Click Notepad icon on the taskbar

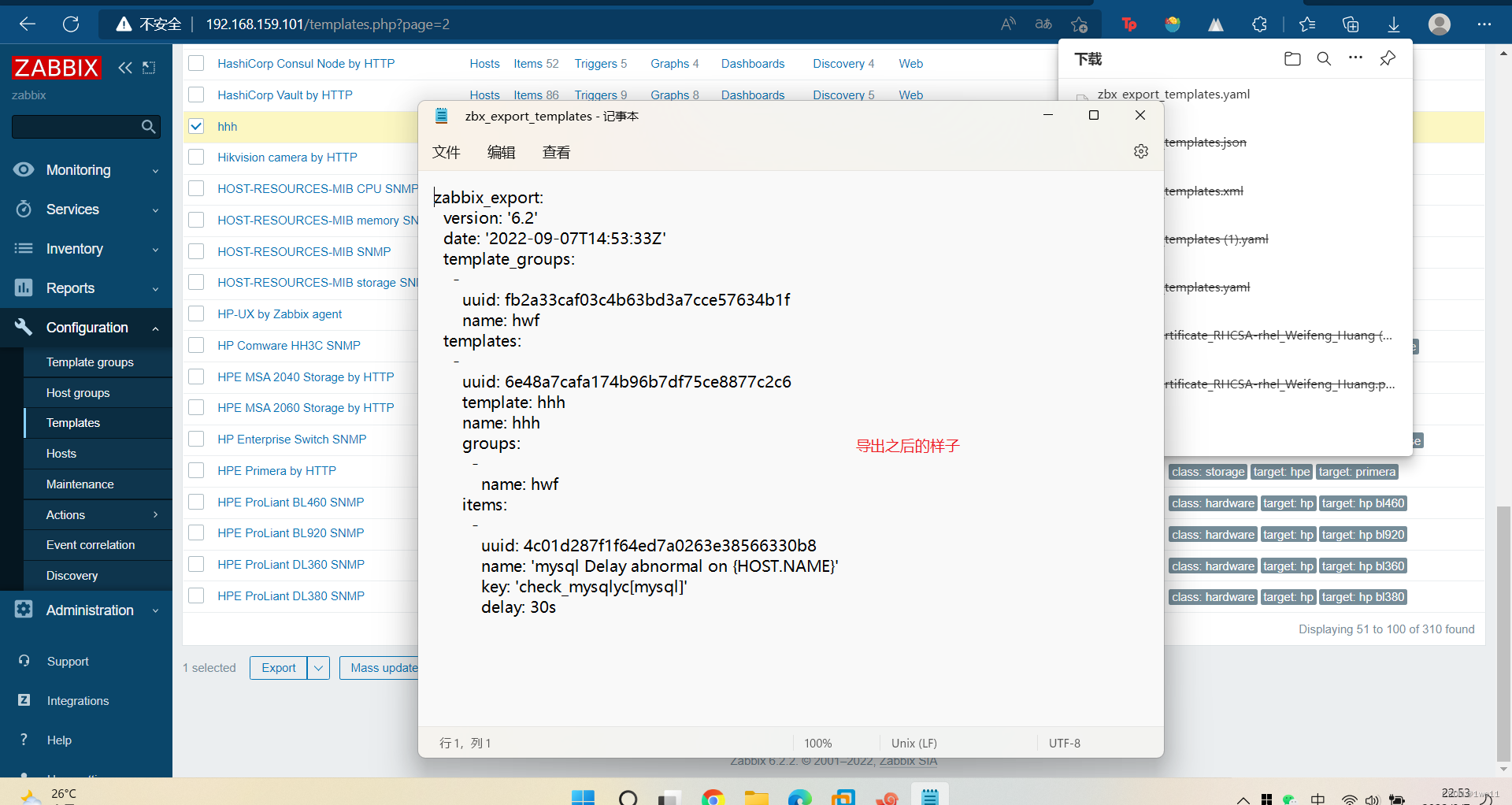point(930,796)
